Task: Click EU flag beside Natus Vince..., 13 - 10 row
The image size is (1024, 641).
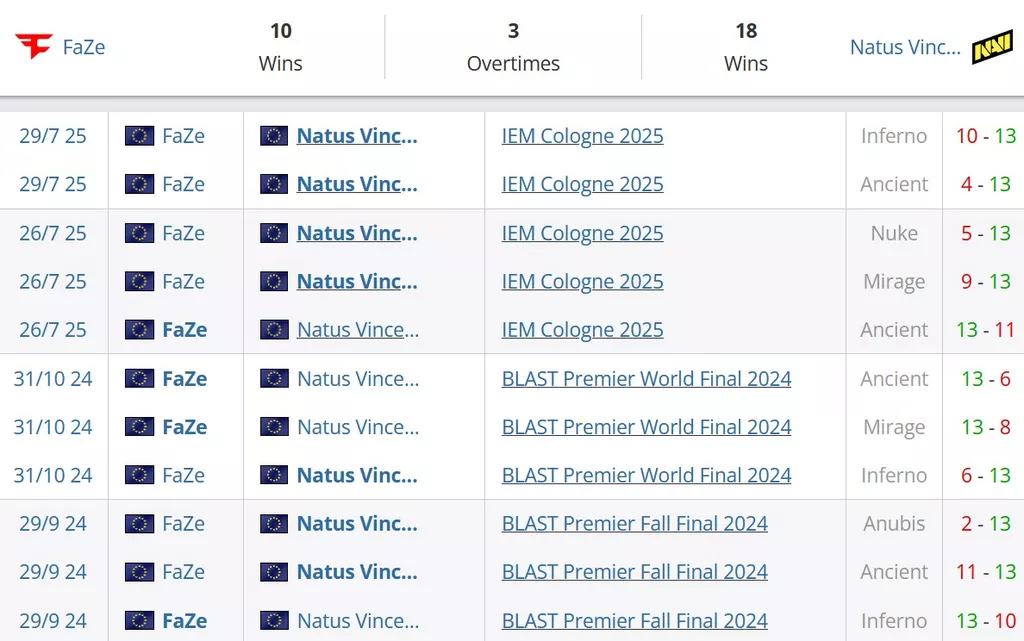Action: [274, 621]
